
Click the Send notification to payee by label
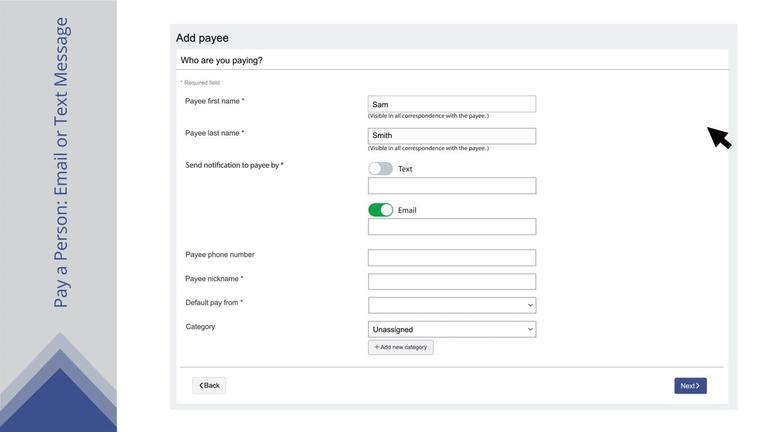pyautogui.click(x=234, y=165)
